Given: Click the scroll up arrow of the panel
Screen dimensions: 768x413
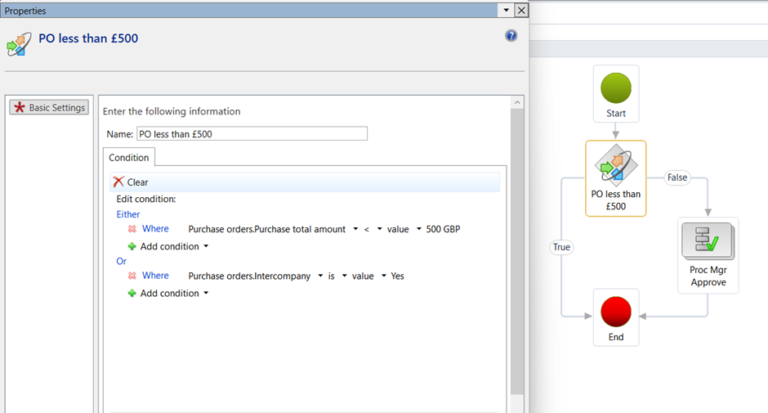Looking at the screenshot, I should click(517, 102).
